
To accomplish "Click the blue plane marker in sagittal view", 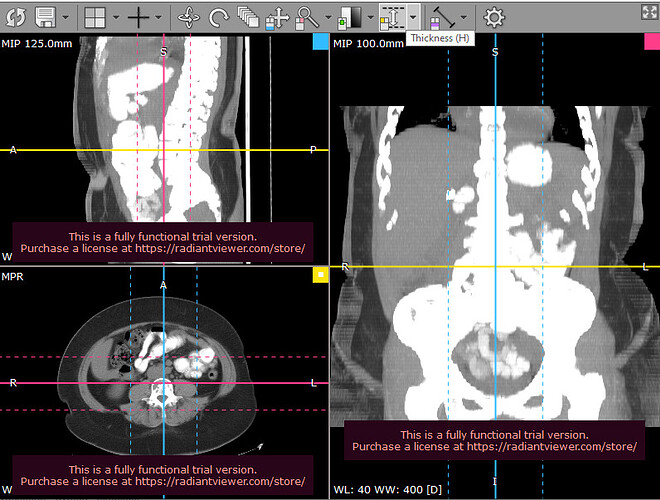I will coord(321,42).
